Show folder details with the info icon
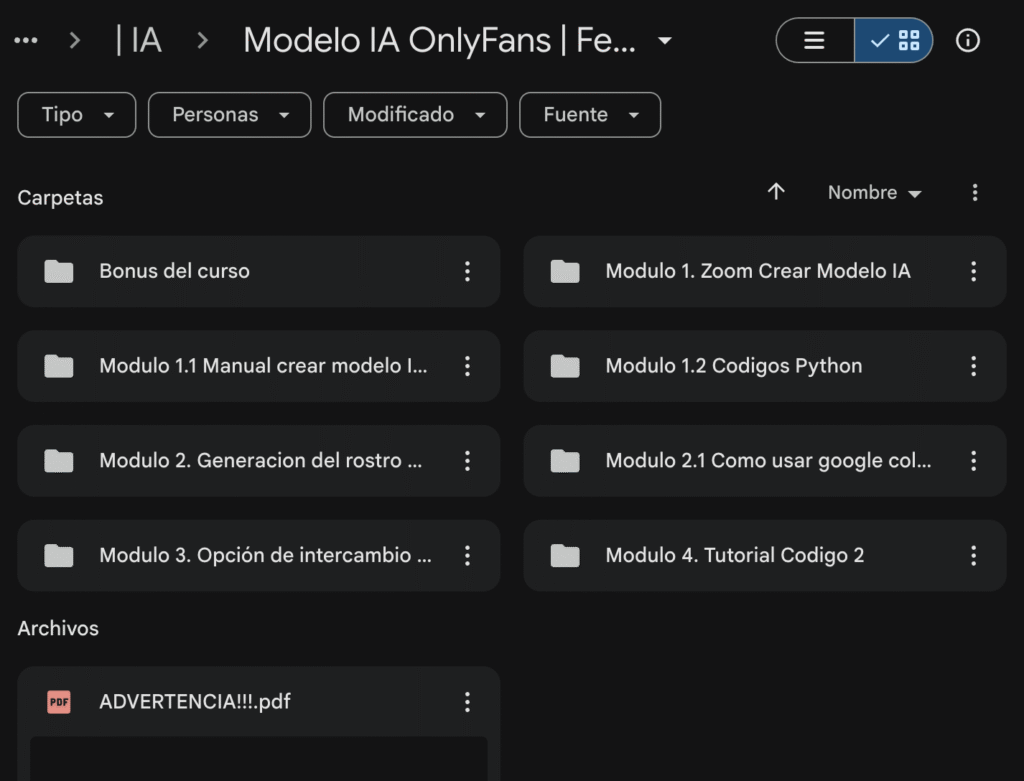Image resolution: width=1024 pixels, height=781 pixels. pyautogui.click(x=967, y=41)
